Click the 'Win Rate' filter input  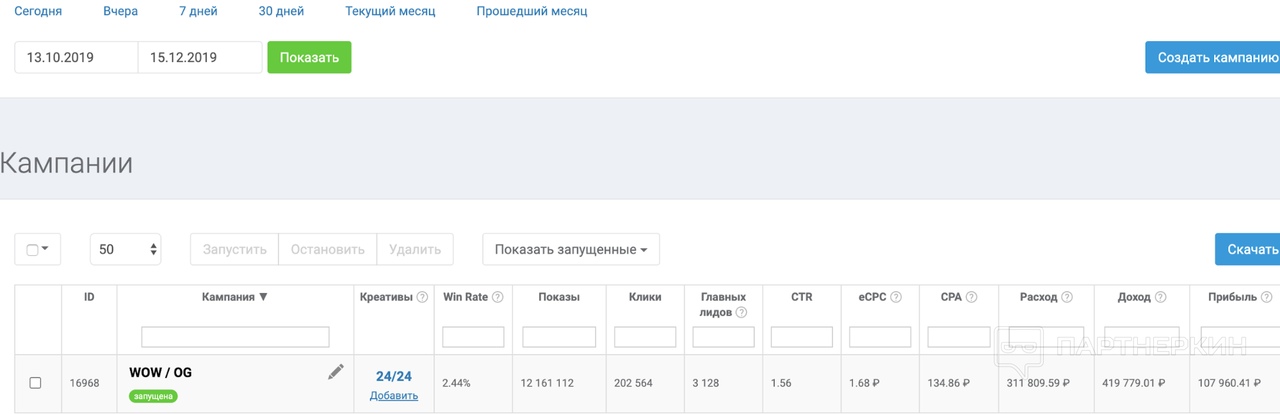click(473, 337)
